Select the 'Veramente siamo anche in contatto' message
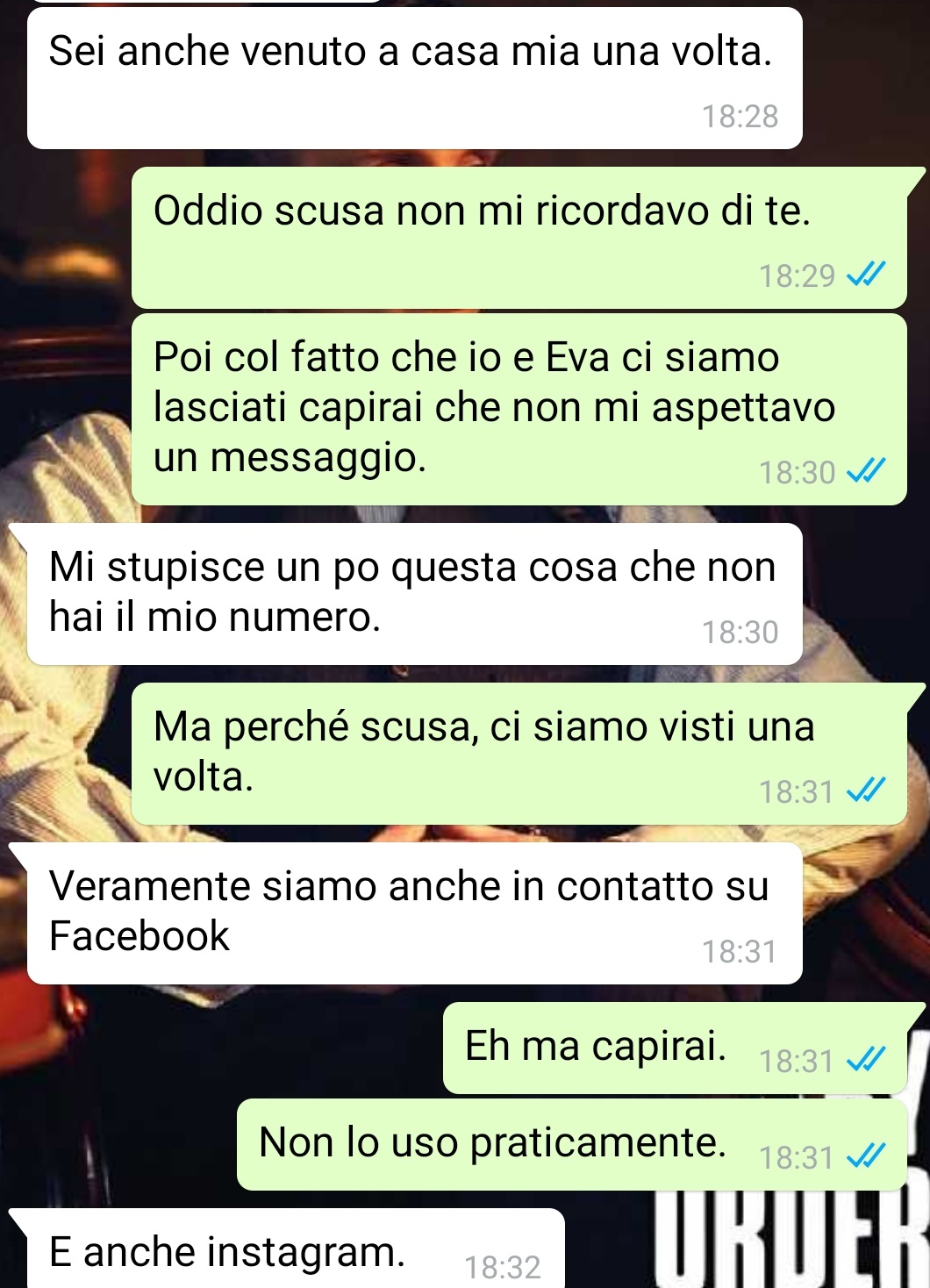Screen dimensions: 930x1288 pos(415,913)
